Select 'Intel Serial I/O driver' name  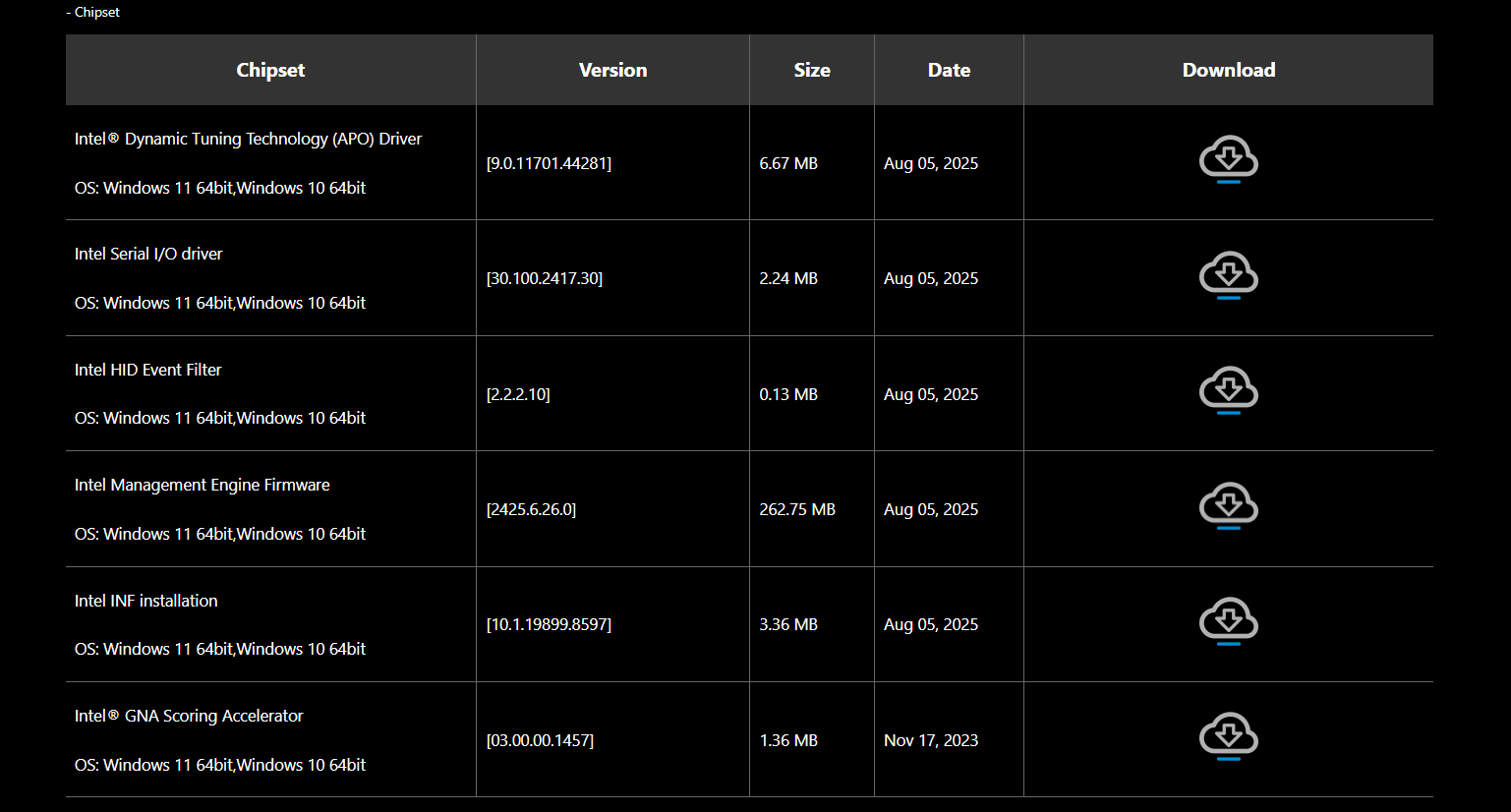[x=148, y=254]
